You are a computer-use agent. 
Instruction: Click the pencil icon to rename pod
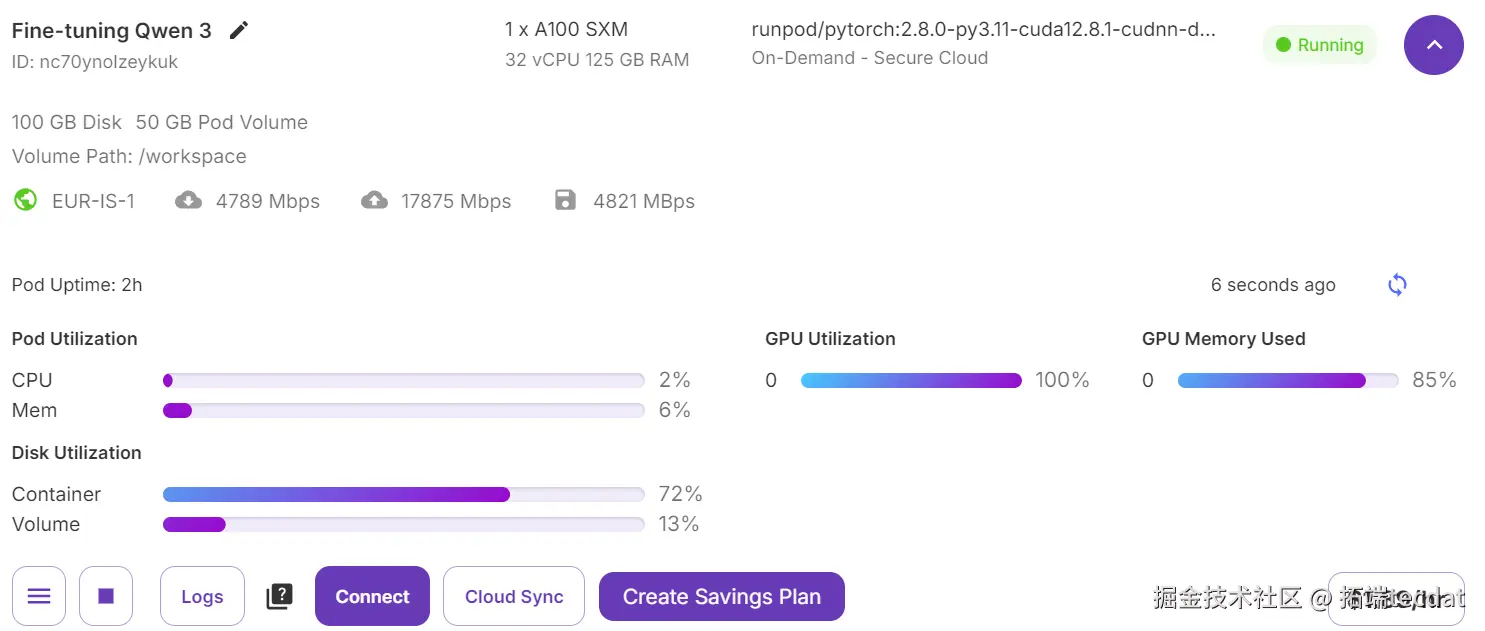click(238, 30)
